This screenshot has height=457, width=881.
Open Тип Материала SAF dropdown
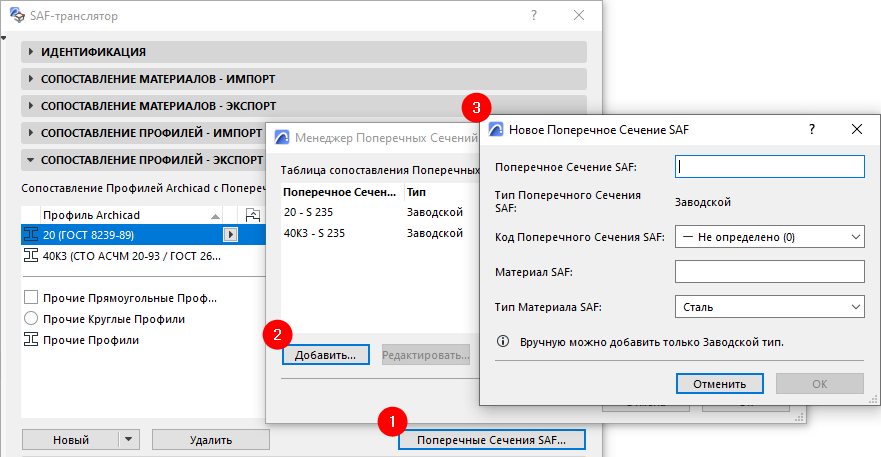[x=770, y=307]
